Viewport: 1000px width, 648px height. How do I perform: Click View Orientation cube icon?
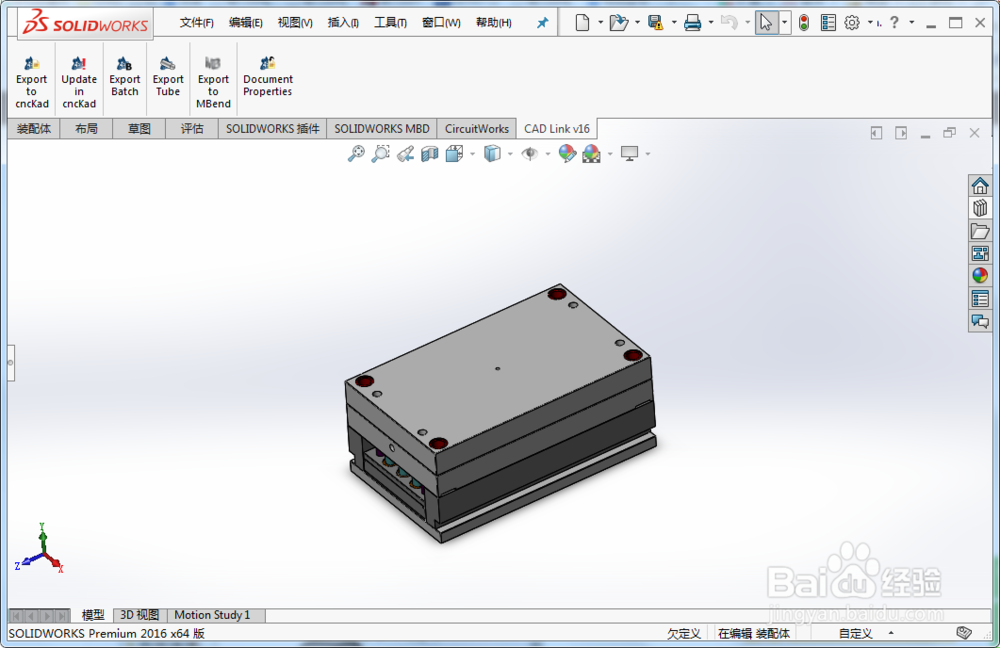[x=454, y=153]
